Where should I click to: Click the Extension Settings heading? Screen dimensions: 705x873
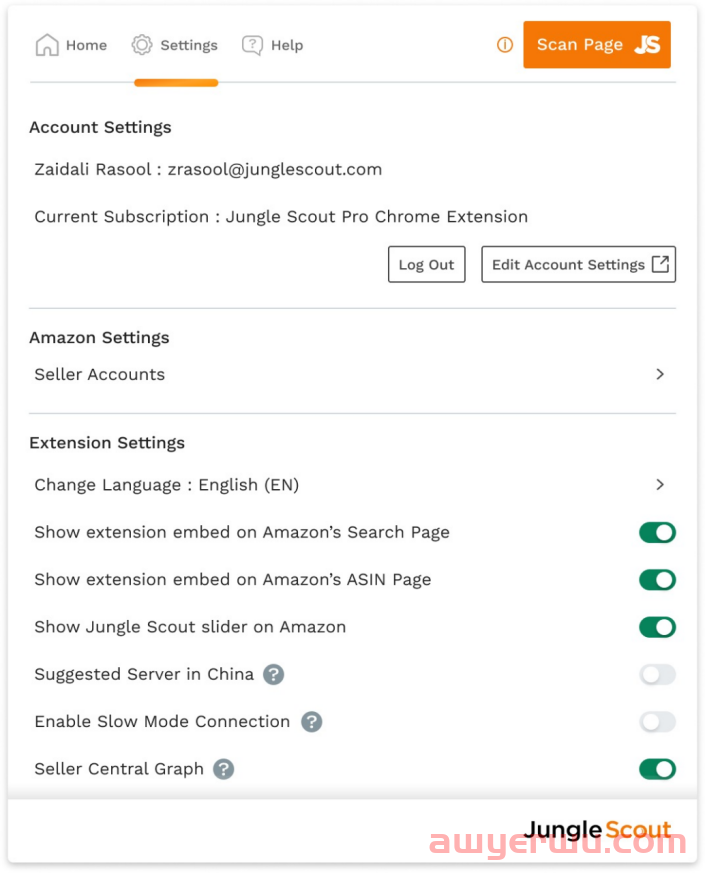pos(107,443)
